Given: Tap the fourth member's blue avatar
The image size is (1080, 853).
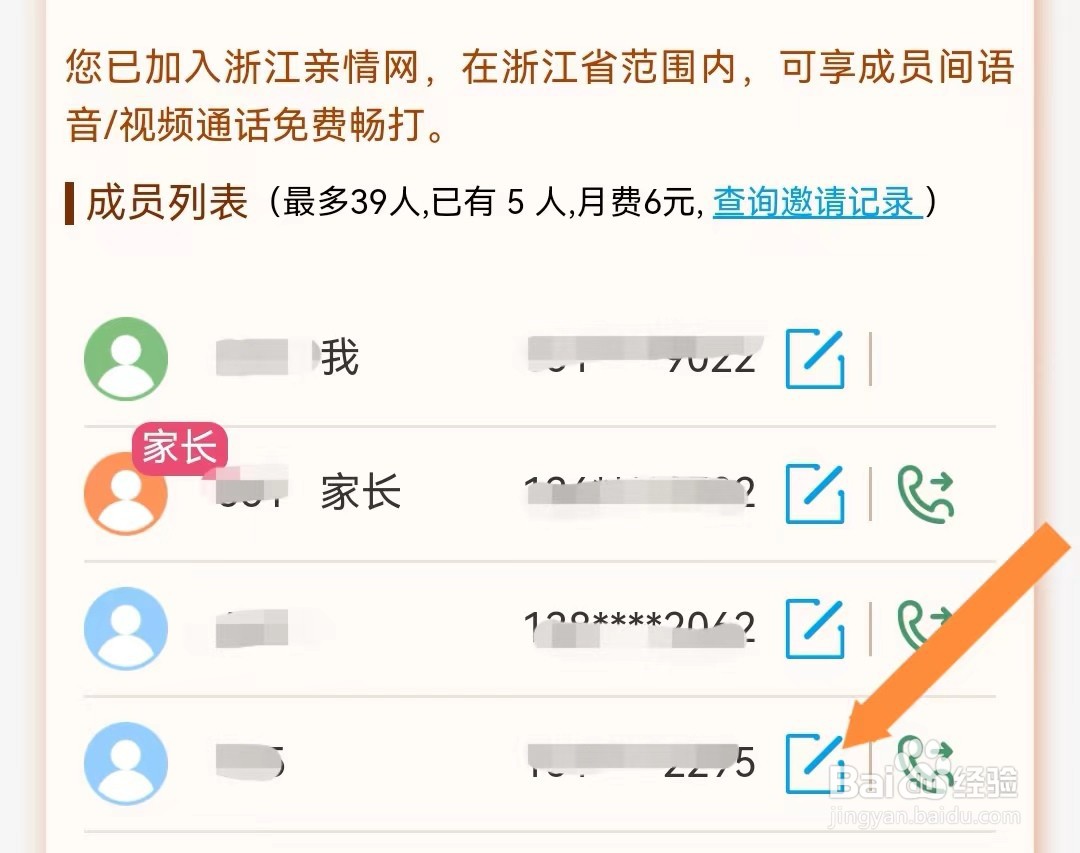Looking at the screenshot, I should [x=126, y=763].
